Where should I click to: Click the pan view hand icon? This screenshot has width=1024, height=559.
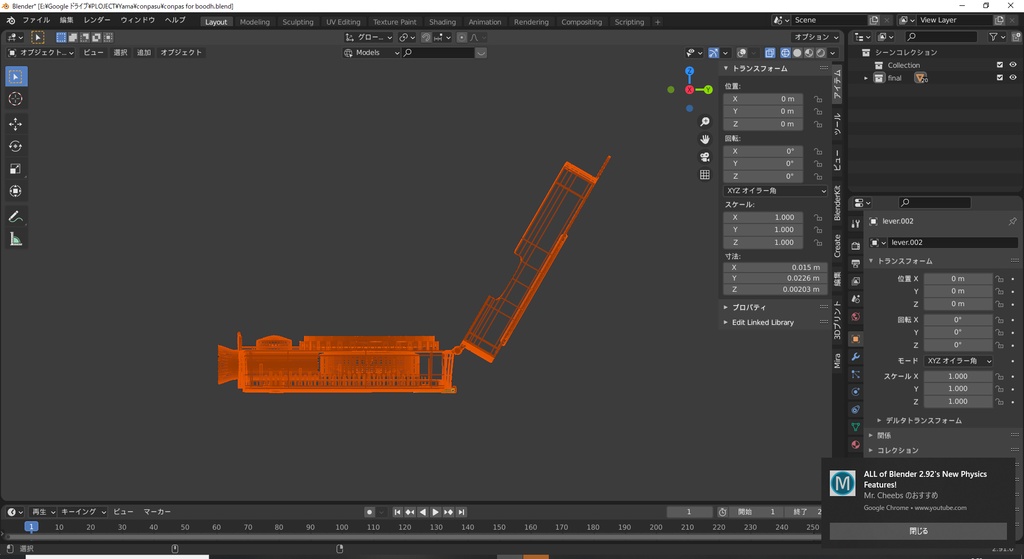point(705,139)
